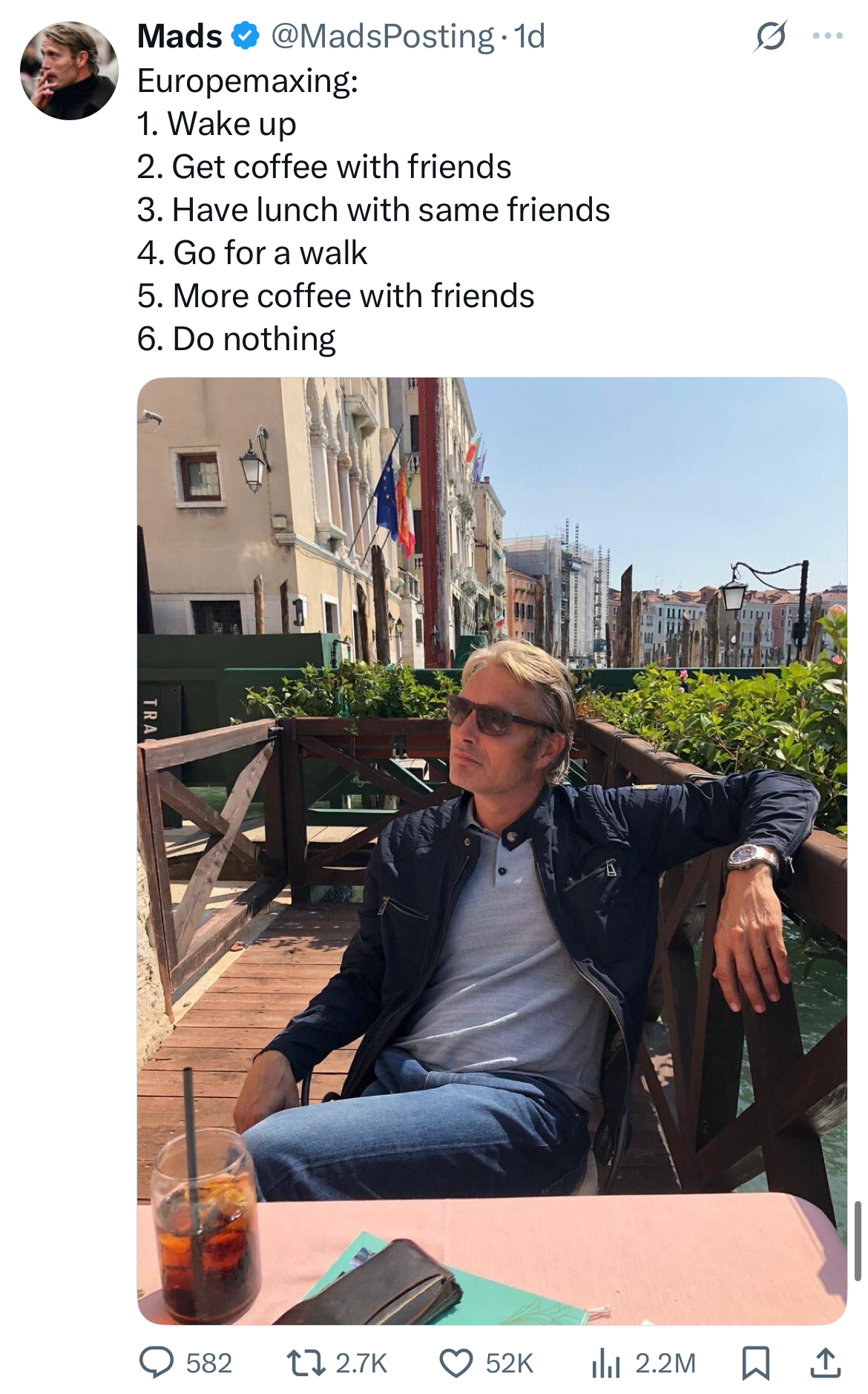Click the 1d post timestamp
The image size is (868, 1394).
[x=529, y=36]
